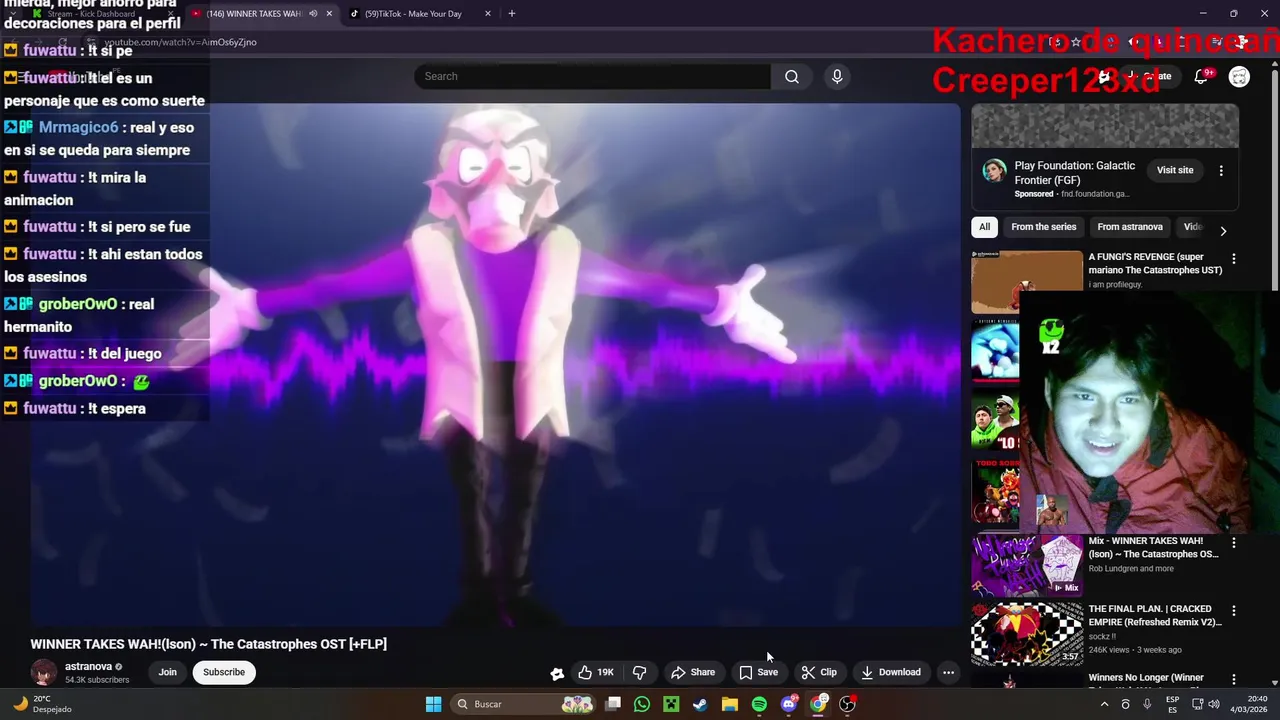Viewport: 1280px width, 720px height.
Task: Open options for Winners No Longer video
Action: point(1233,680)
